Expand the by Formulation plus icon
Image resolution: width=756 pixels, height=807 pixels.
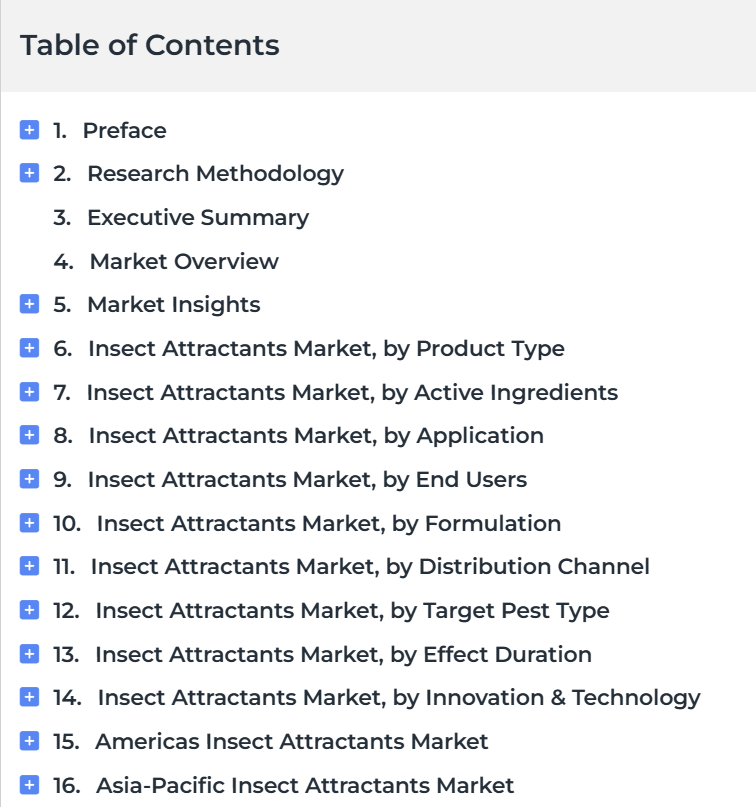pos(29,523)
